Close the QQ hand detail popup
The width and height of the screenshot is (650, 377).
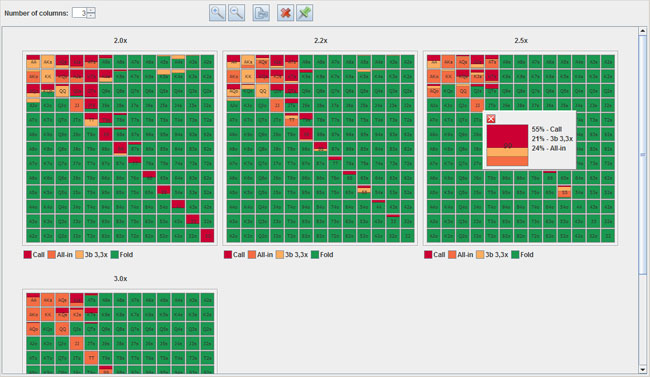pyautogui.click(x=491, y=119)
